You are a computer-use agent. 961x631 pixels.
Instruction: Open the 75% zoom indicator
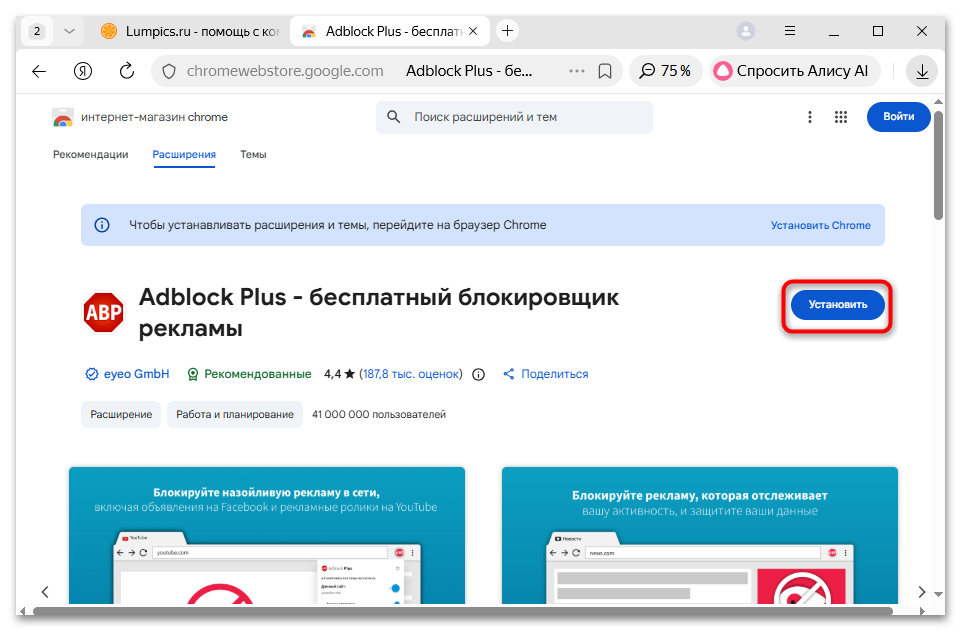tap(665, 72)
